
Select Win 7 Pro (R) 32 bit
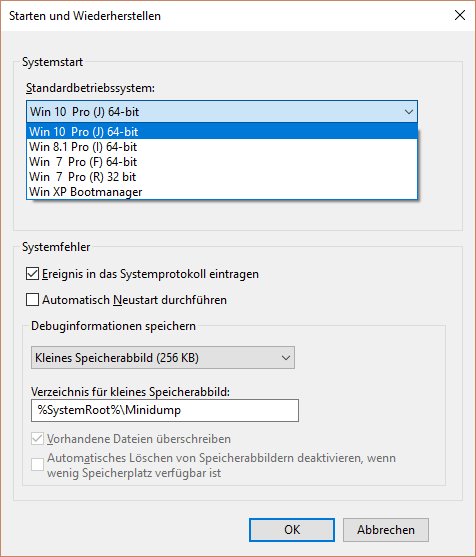tap(222, 177)
